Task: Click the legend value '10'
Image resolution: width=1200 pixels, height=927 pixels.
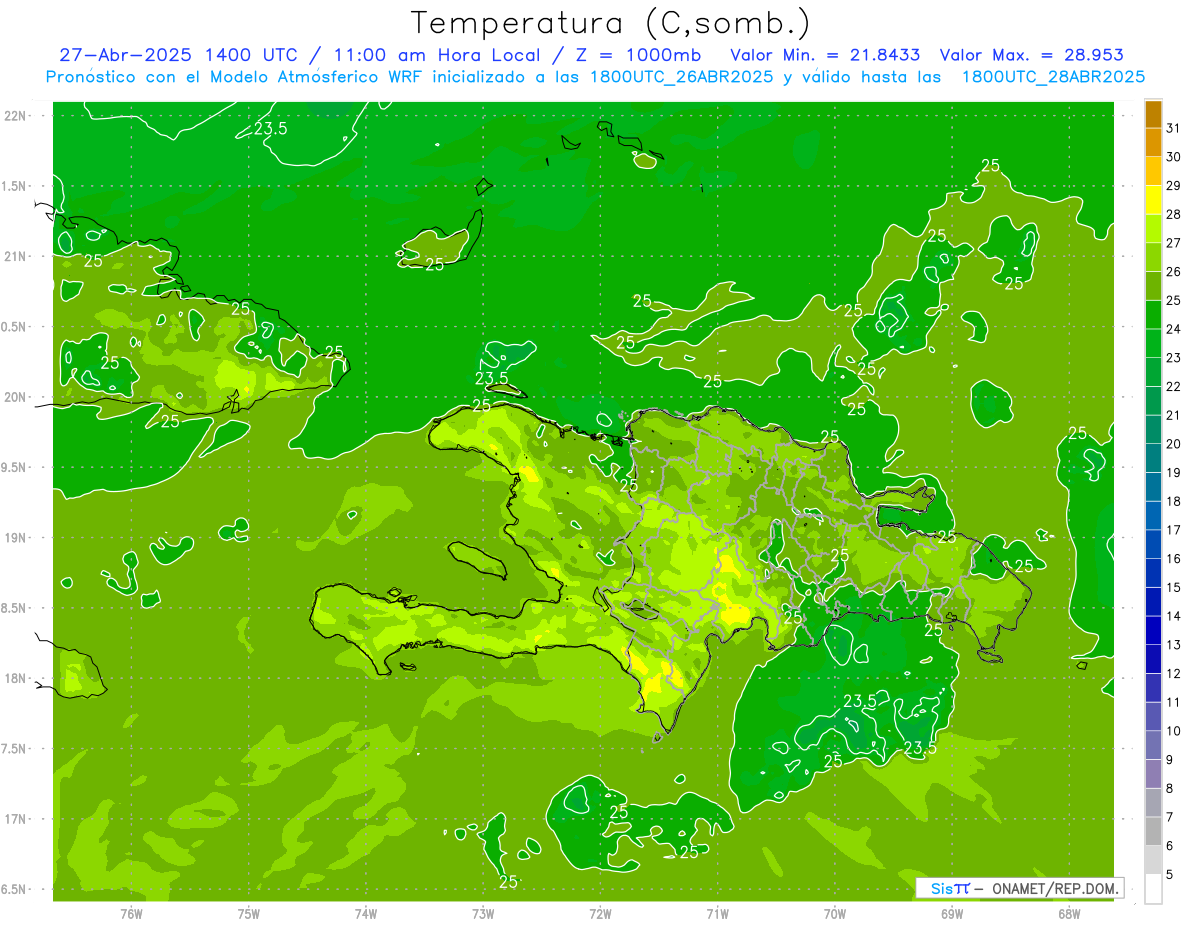Action: (x=1174, y=731)
